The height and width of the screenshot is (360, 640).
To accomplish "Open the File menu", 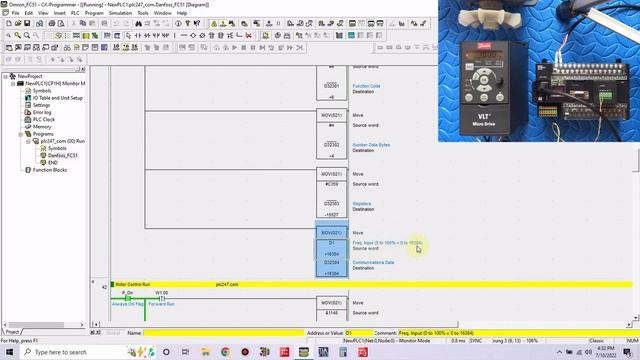I will pyautogui.click(x=15, y=13).
